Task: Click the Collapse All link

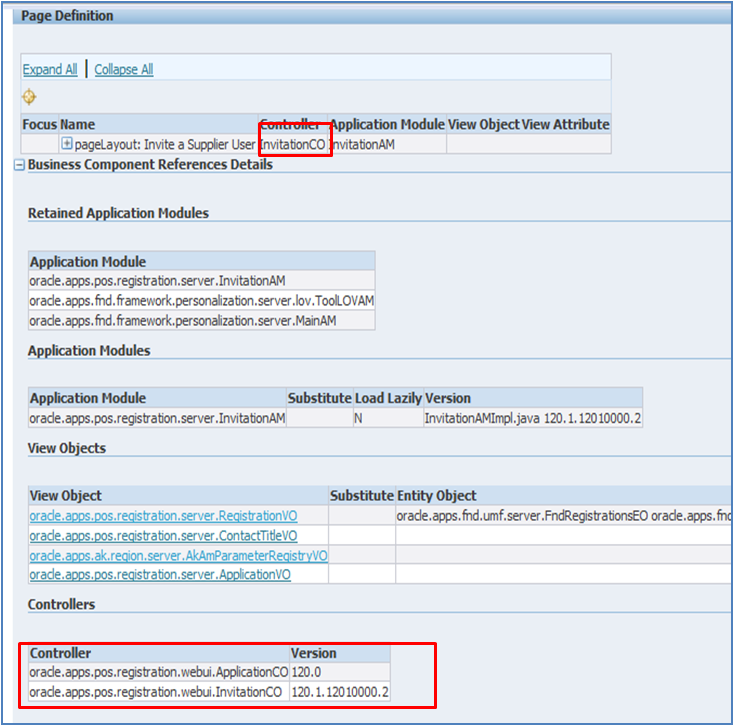Action: pyautogui.click(x=124, y=69)
